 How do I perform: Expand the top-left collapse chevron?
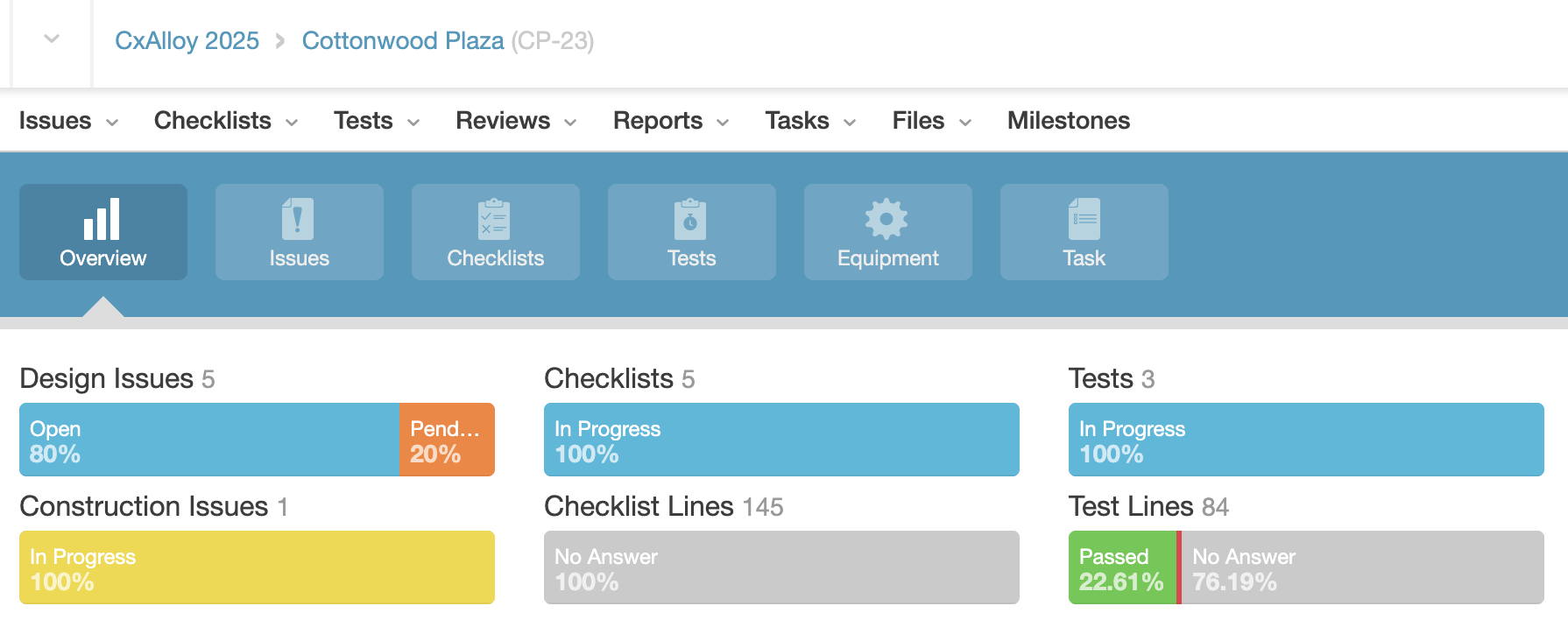click(x=52, y=39)
